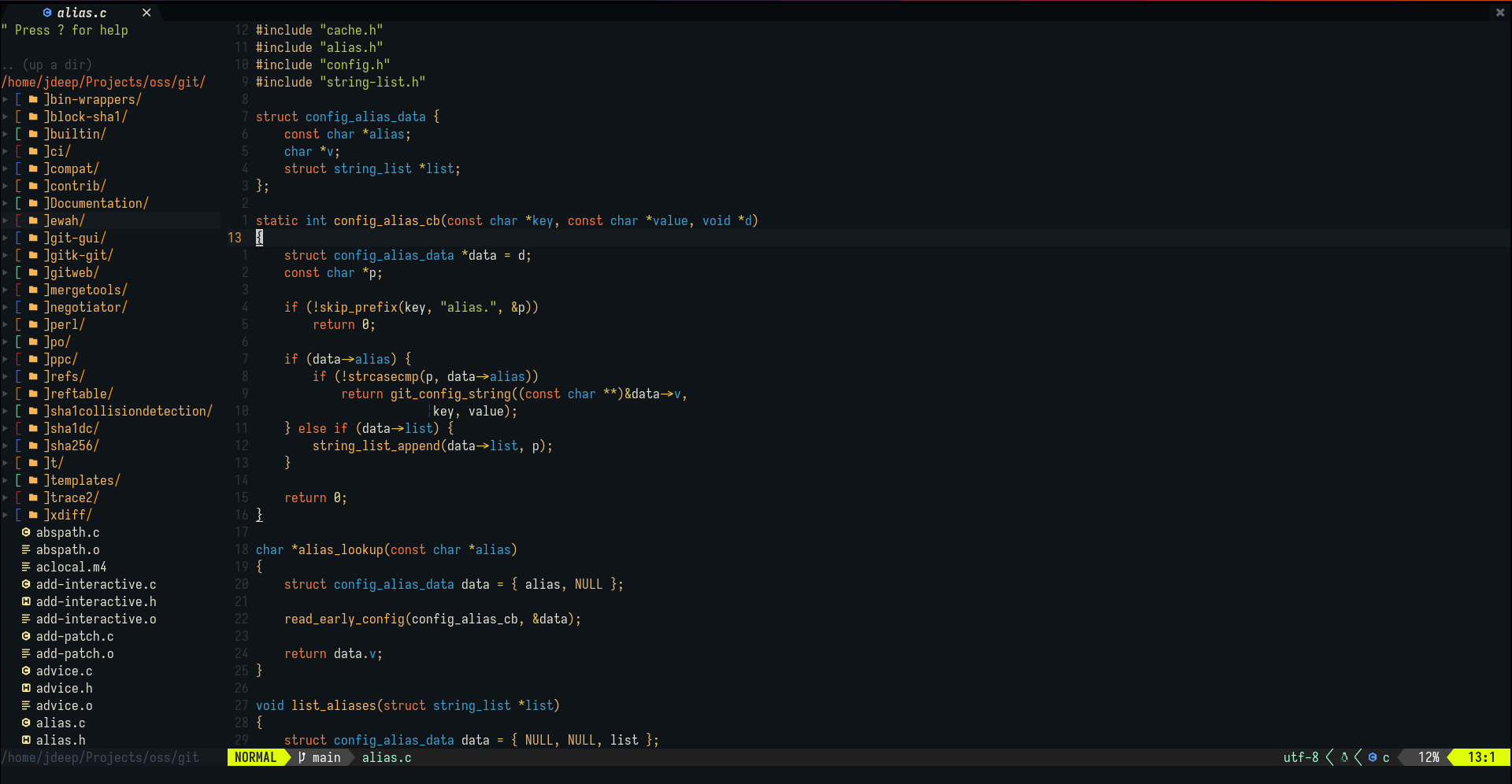Click the object-file icon beside advice.o
This screenshot has width=1512, height=784.
click(x=26, y=705)
